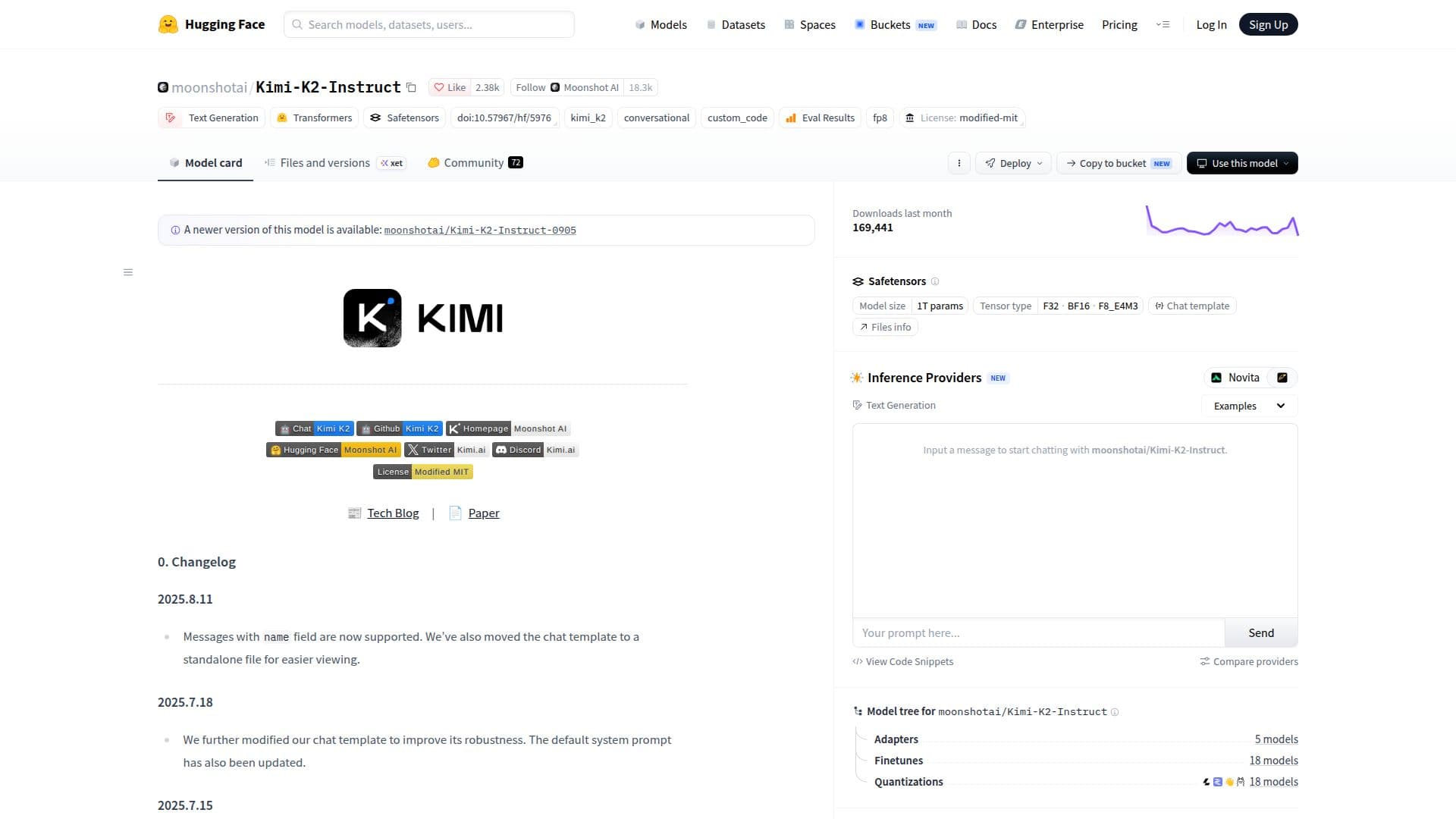Click the Log In link
Viewport: 1456px width, 819px height.
pyautogui.click(x=1211, y=24)
